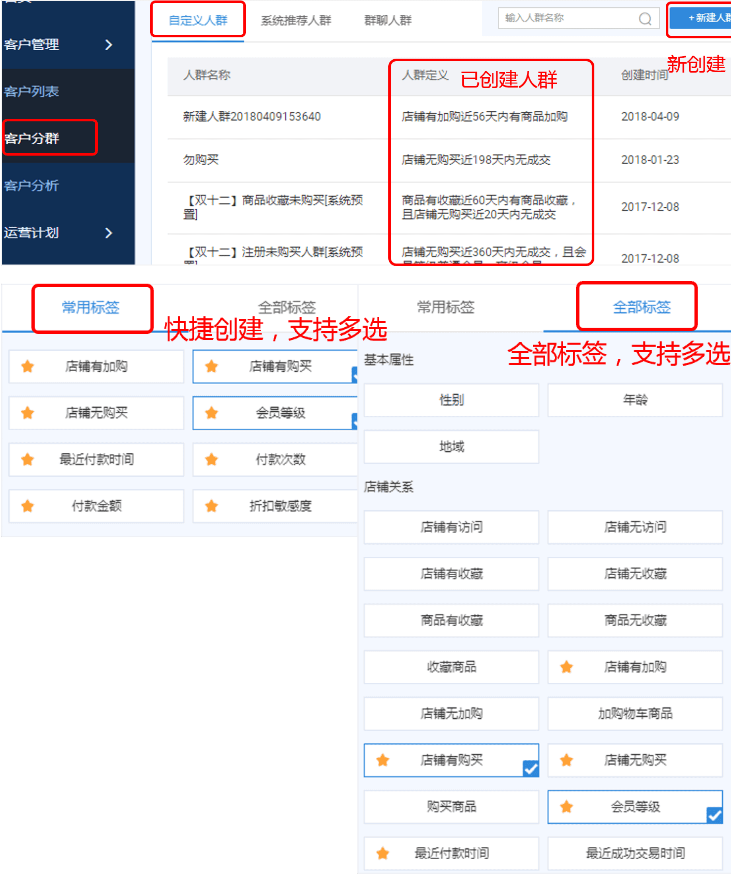Click the blue checkmark on 会员等级 under 店铺关系
This screenshot has height=877, width=731.
point(714,815)
